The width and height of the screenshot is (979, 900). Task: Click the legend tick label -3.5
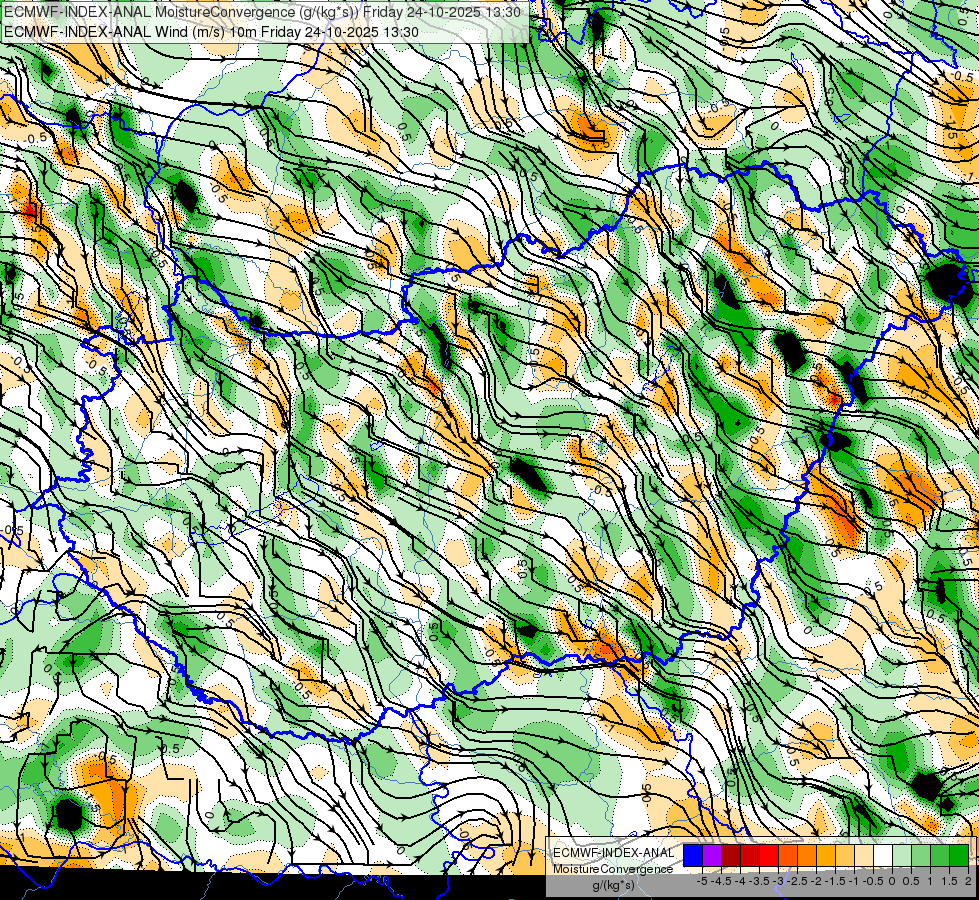759,881
